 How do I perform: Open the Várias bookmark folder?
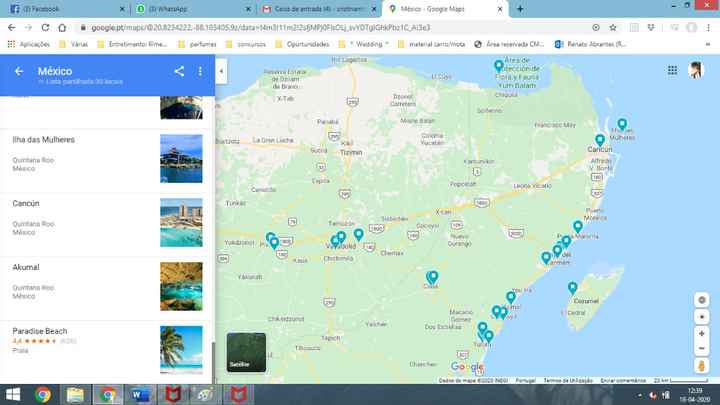[x=73, y=44]
